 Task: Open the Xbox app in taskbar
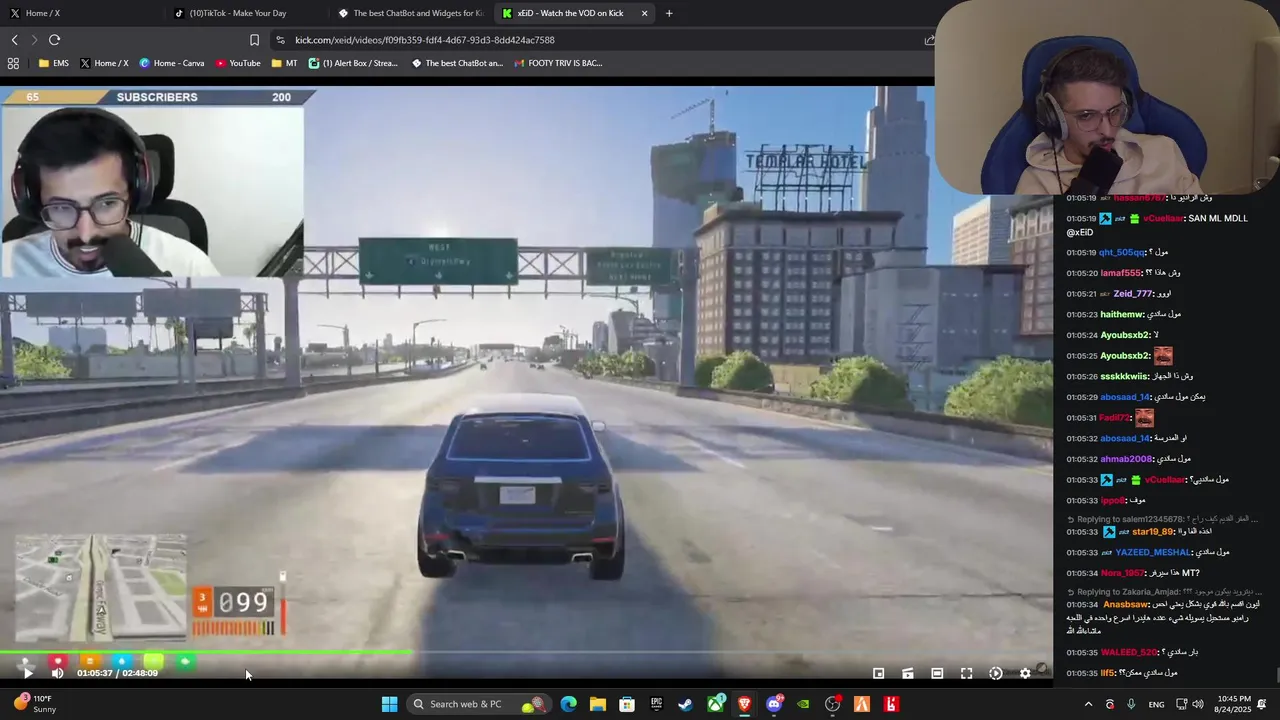pyautogui.click(x=715, y=704)
